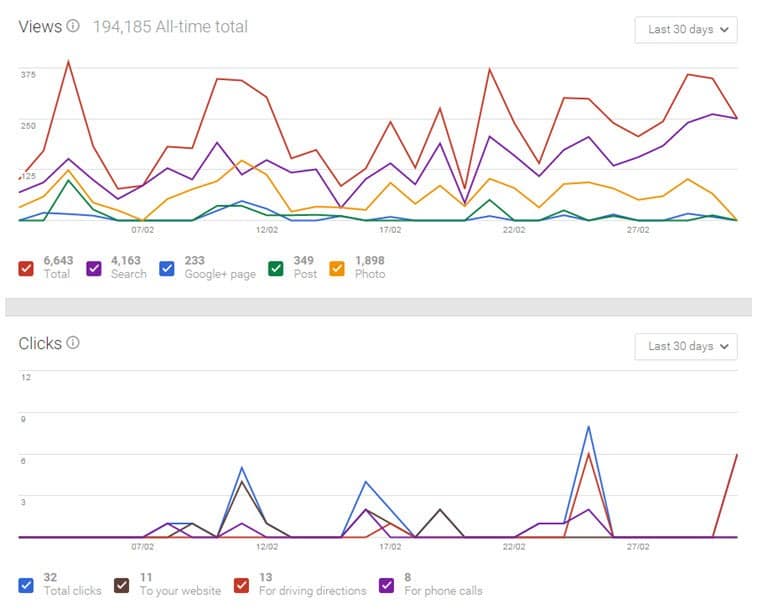Viewport: 759px width, 614px height.
Task: Uncheck the red Total views checkbox
Action: (27, 267)
